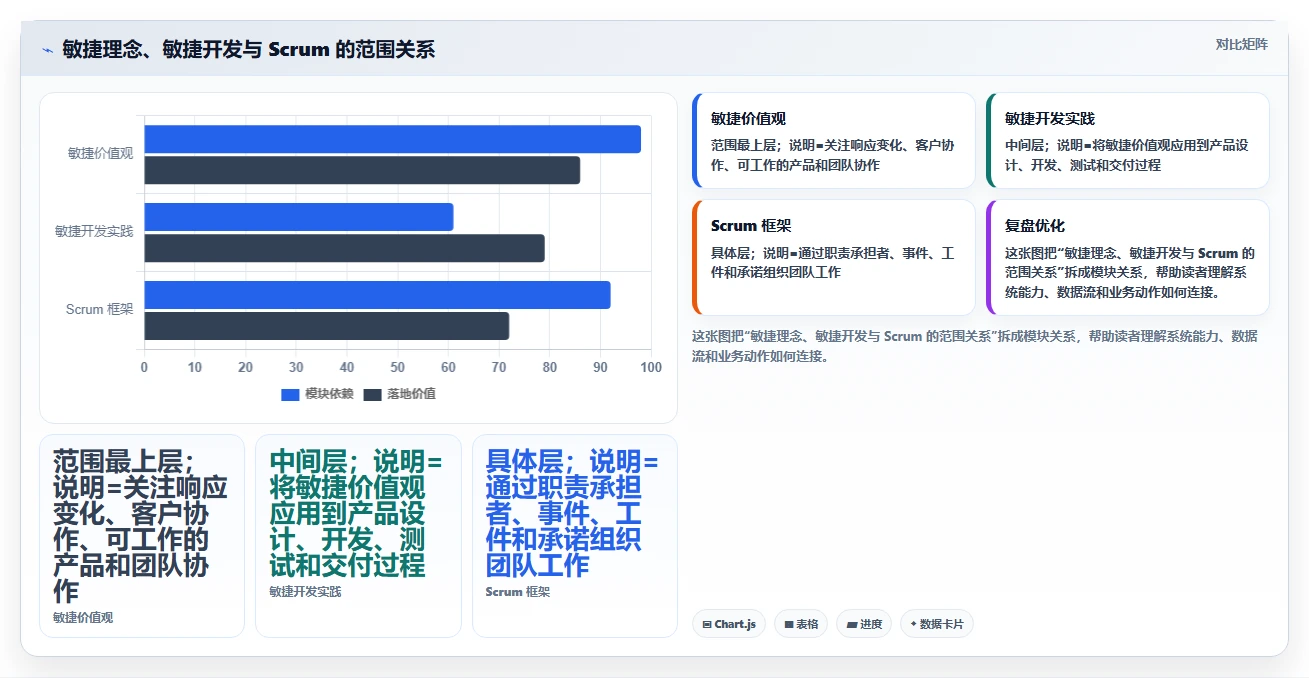Click the lightning icon beside the page title
This screenshot has height=678, width=1309.
click(47, 50)
